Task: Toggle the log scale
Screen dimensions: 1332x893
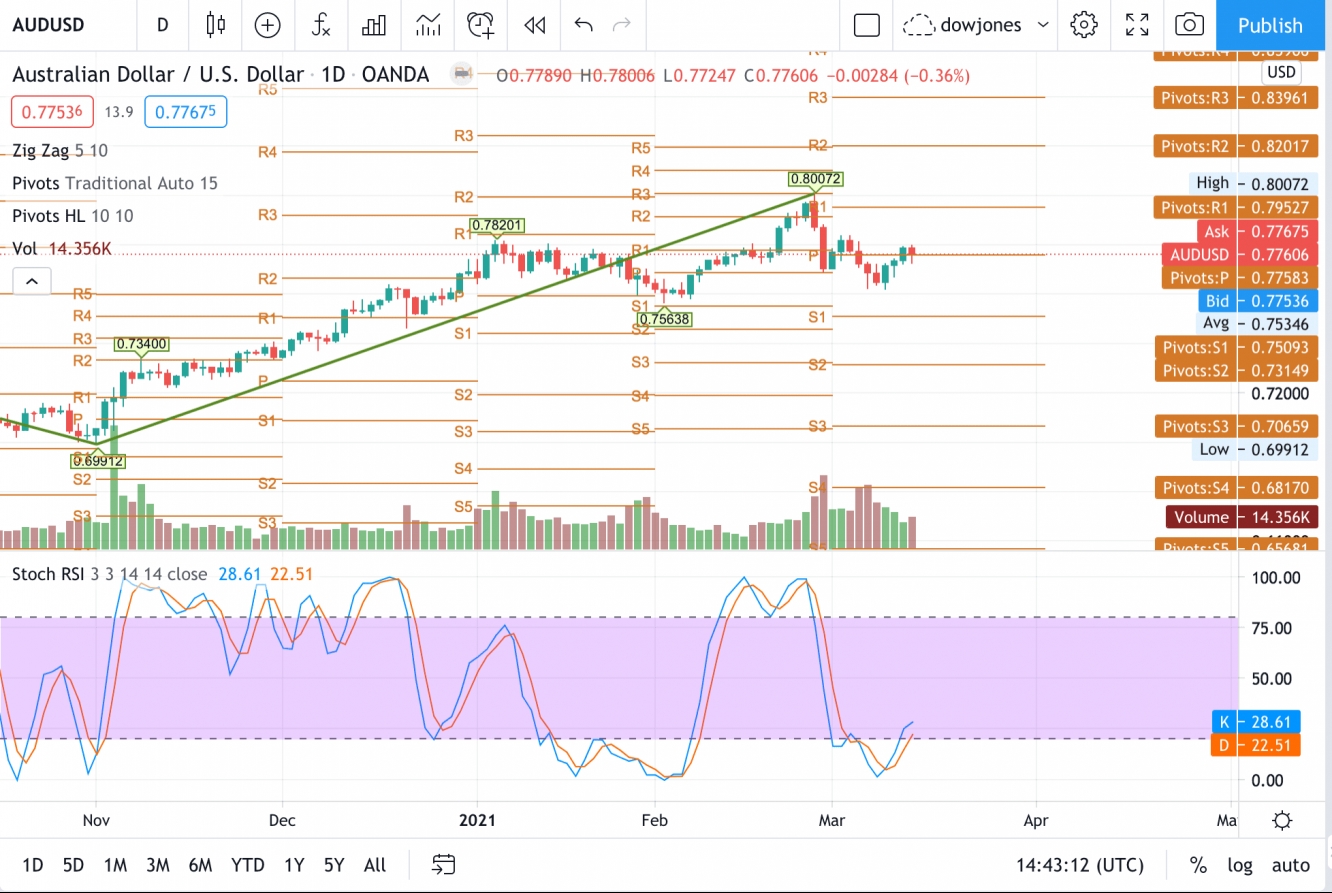Action: click(x=1240, y=865)
